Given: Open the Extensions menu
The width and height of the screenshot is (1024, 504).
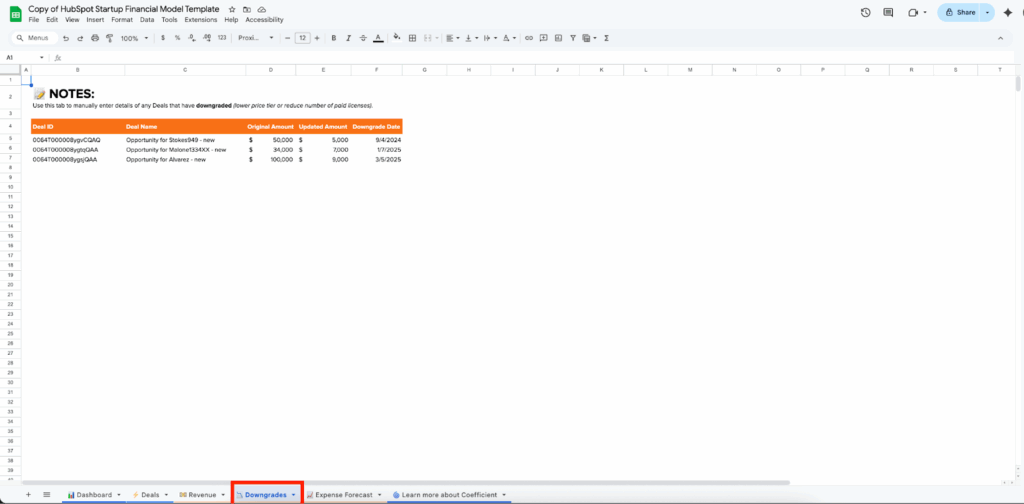Looking at the screenshot, I should [200, 20].
